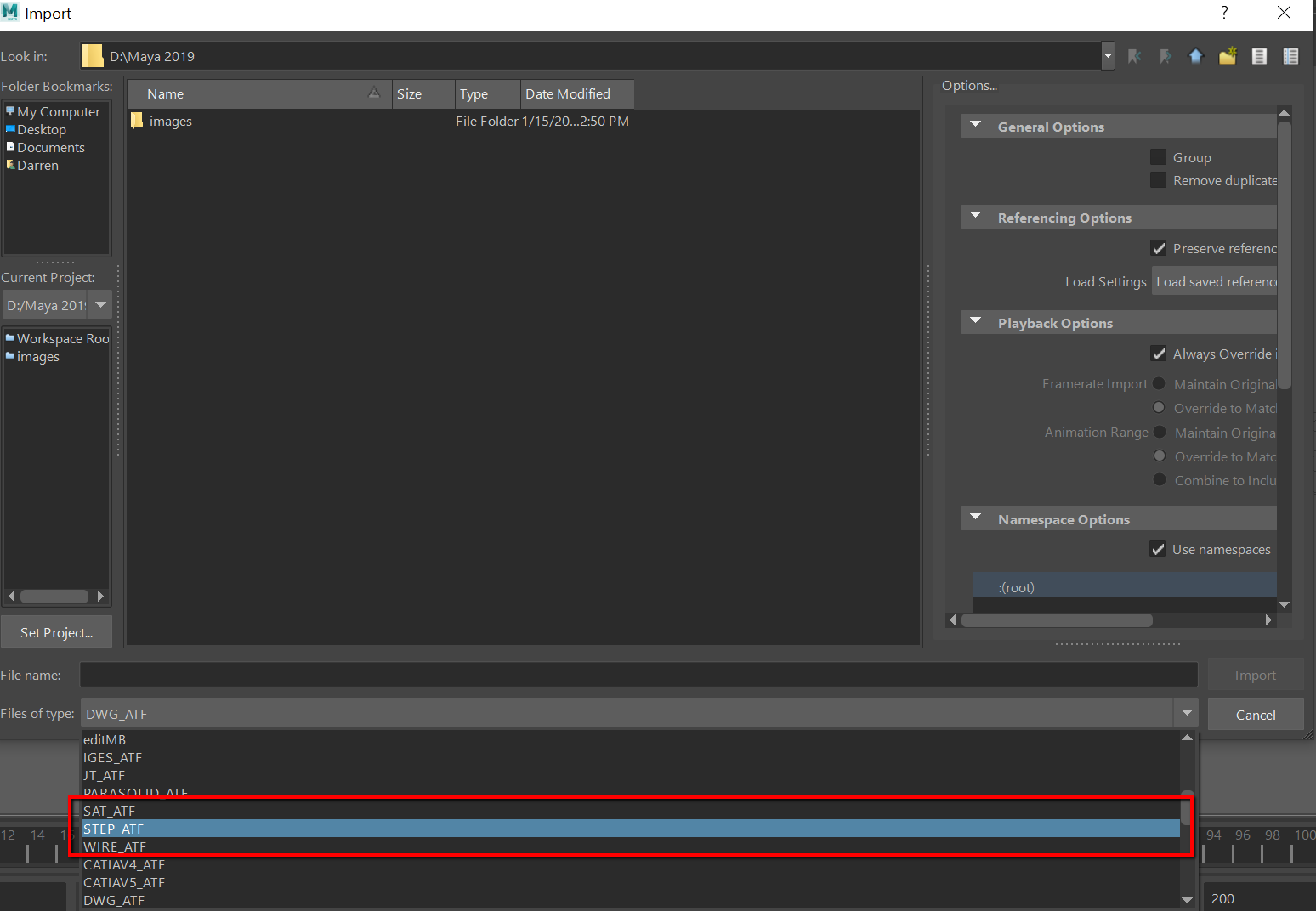Image resolution: width=1316 pixels, height=911 pixels.
Task: Click the Cancel button
Action: (1255, 714)
